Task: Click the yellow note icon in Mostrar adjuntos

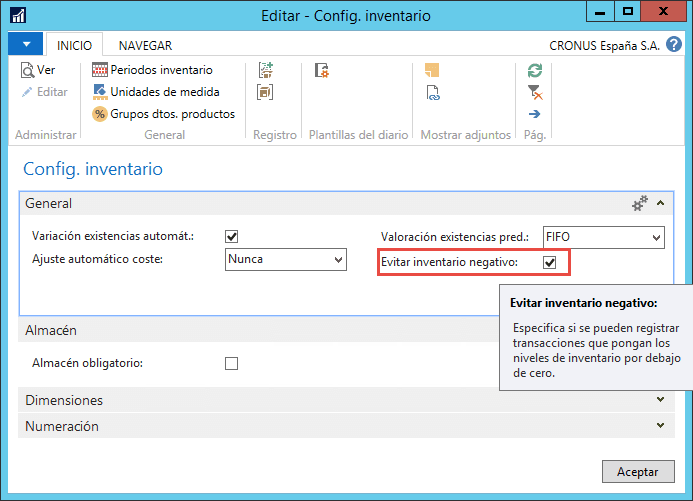Action: (432, 70)
